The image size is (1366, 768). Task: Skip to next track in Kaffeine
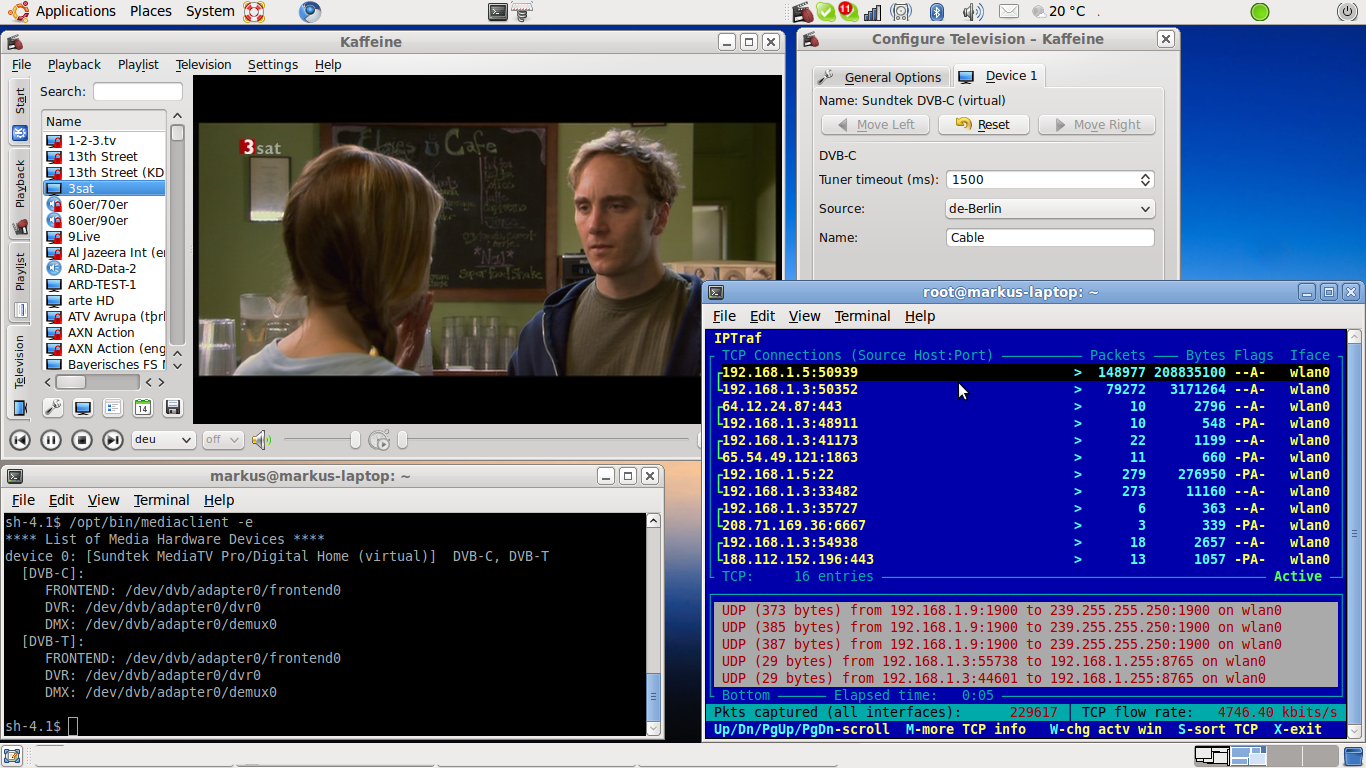pyautogui.click(x=113, y=440)
